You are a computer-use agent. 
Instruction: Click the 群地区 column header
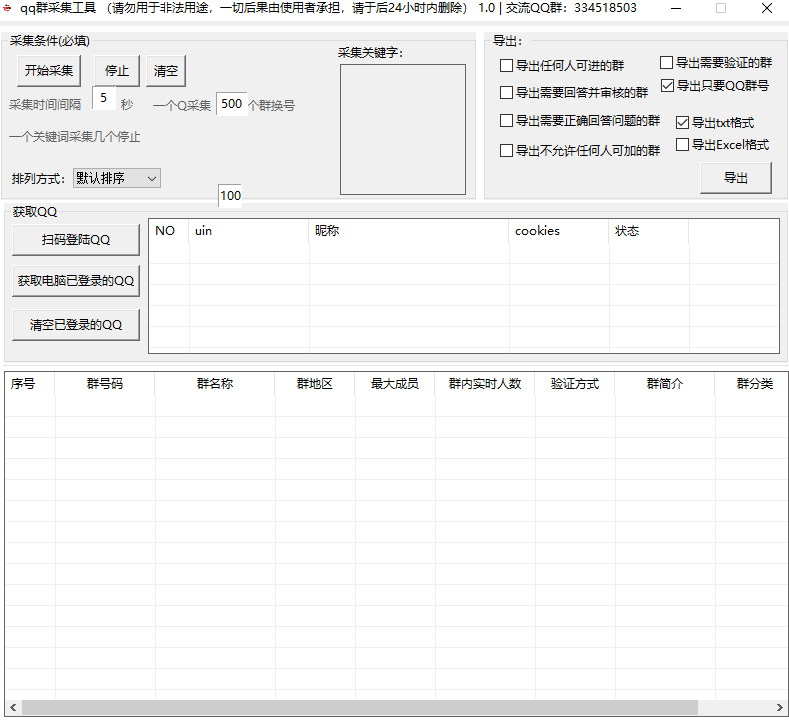pyautogui.click(x=315, y=384)
